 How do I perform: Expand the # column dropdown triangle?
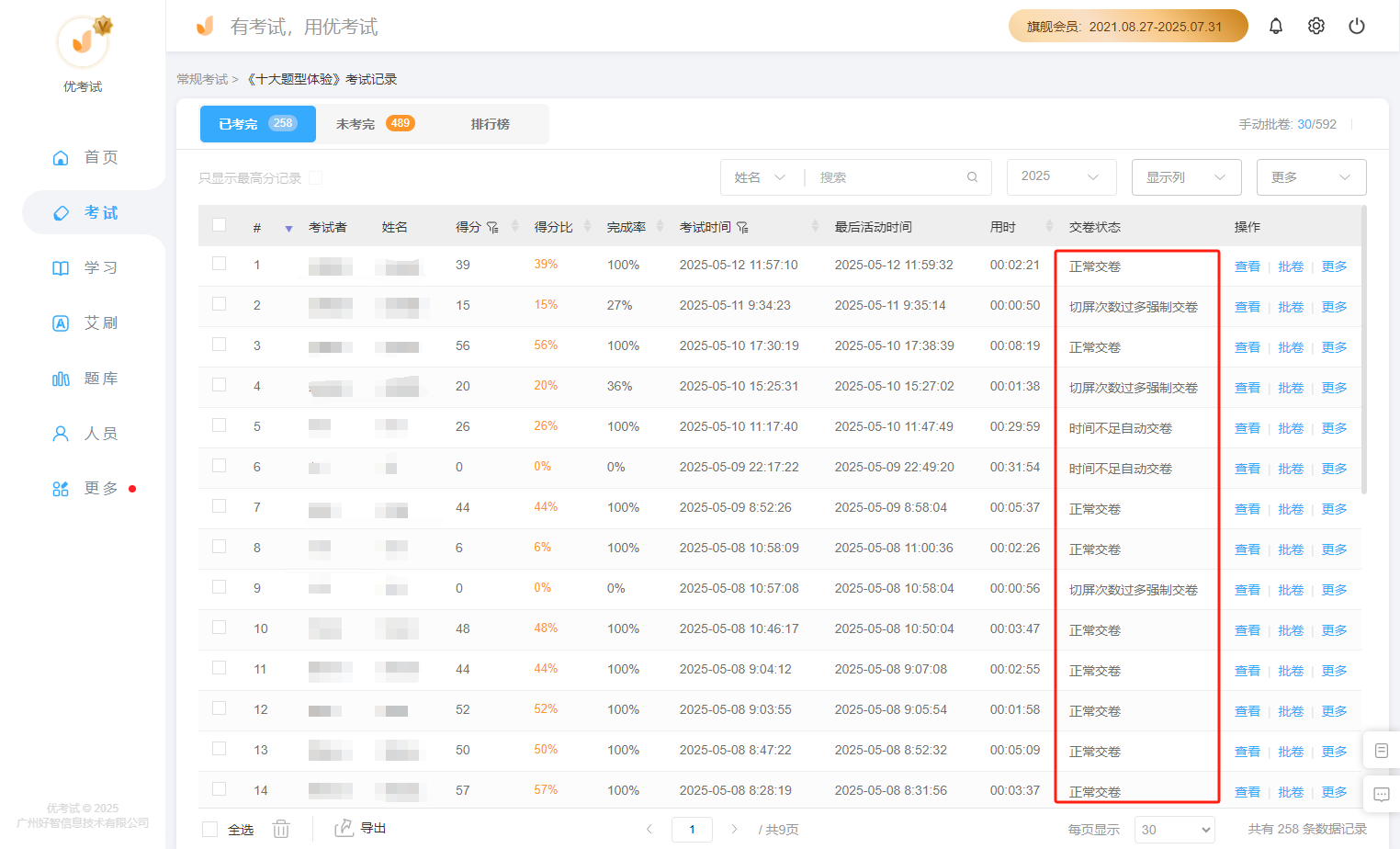pos(288,229)
